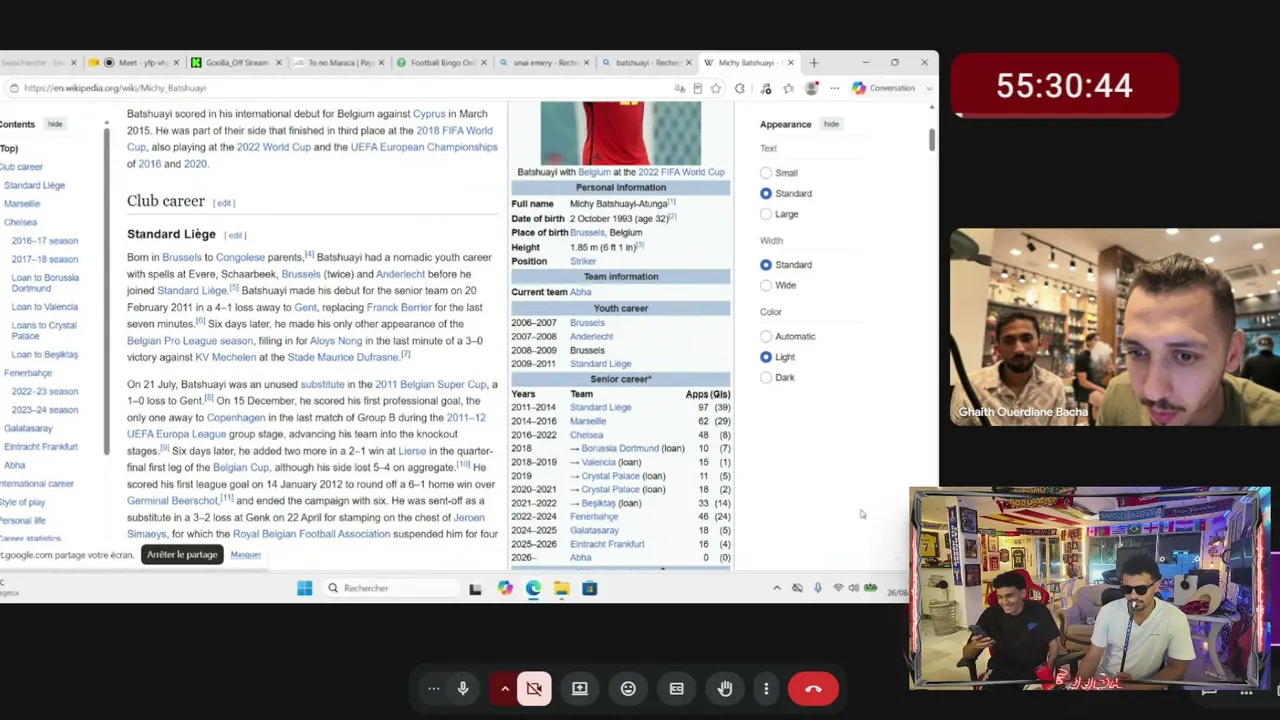Click the Rechercher taskbar search box

pyautogui.click(x=395, y=588)
